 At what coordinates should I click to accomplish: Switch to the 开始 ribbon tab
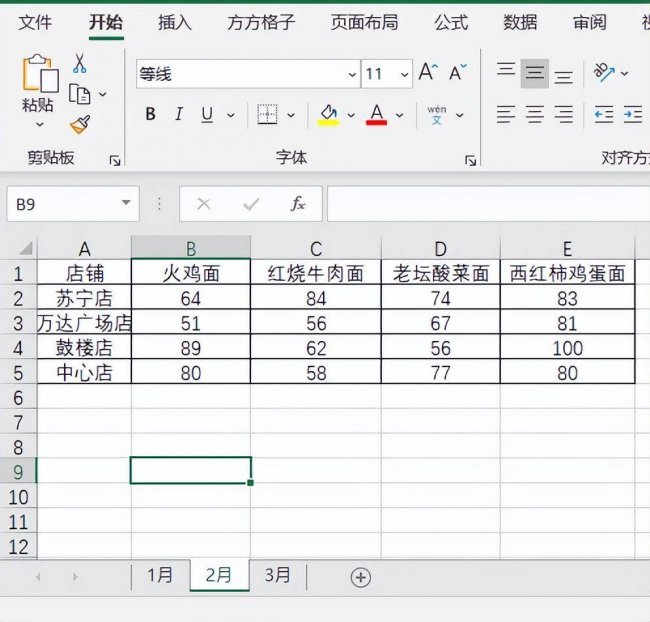click(106, 22)
